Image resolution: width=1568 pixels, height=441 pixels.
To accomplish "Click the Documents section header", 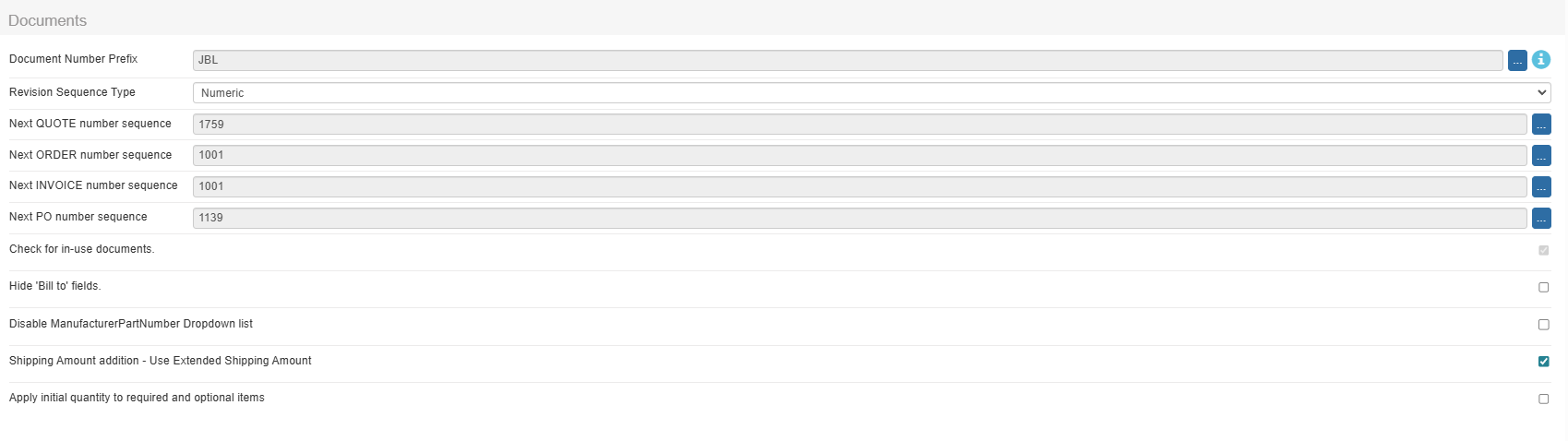I will (x=47, y=20).
